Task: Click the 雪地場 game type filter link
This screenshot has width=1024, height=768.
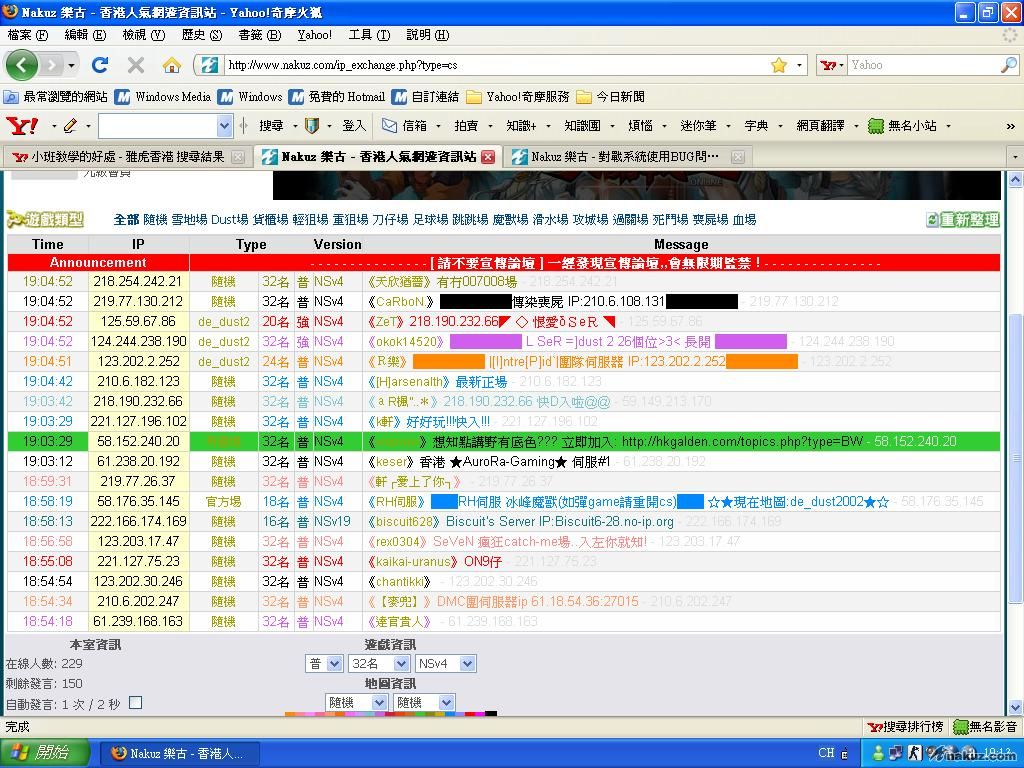Action: pyautogui.click(x=189, y=220)
